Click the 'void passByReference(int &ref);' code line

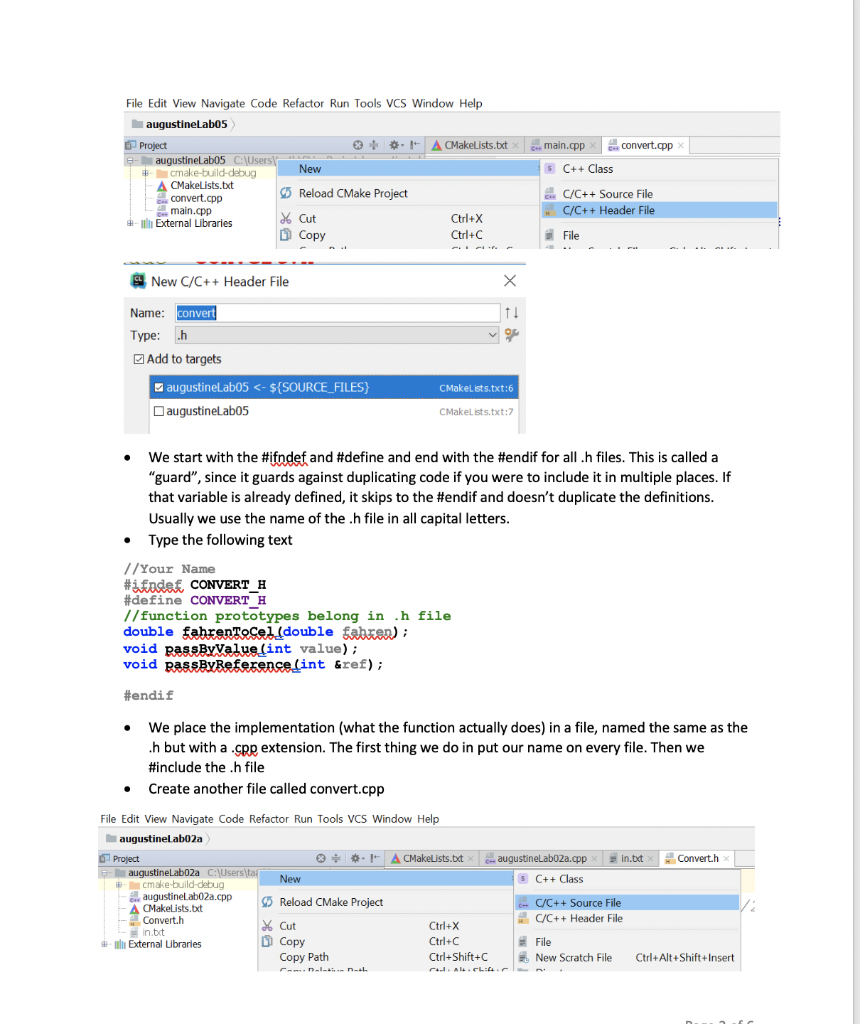(x=253, y=664)
